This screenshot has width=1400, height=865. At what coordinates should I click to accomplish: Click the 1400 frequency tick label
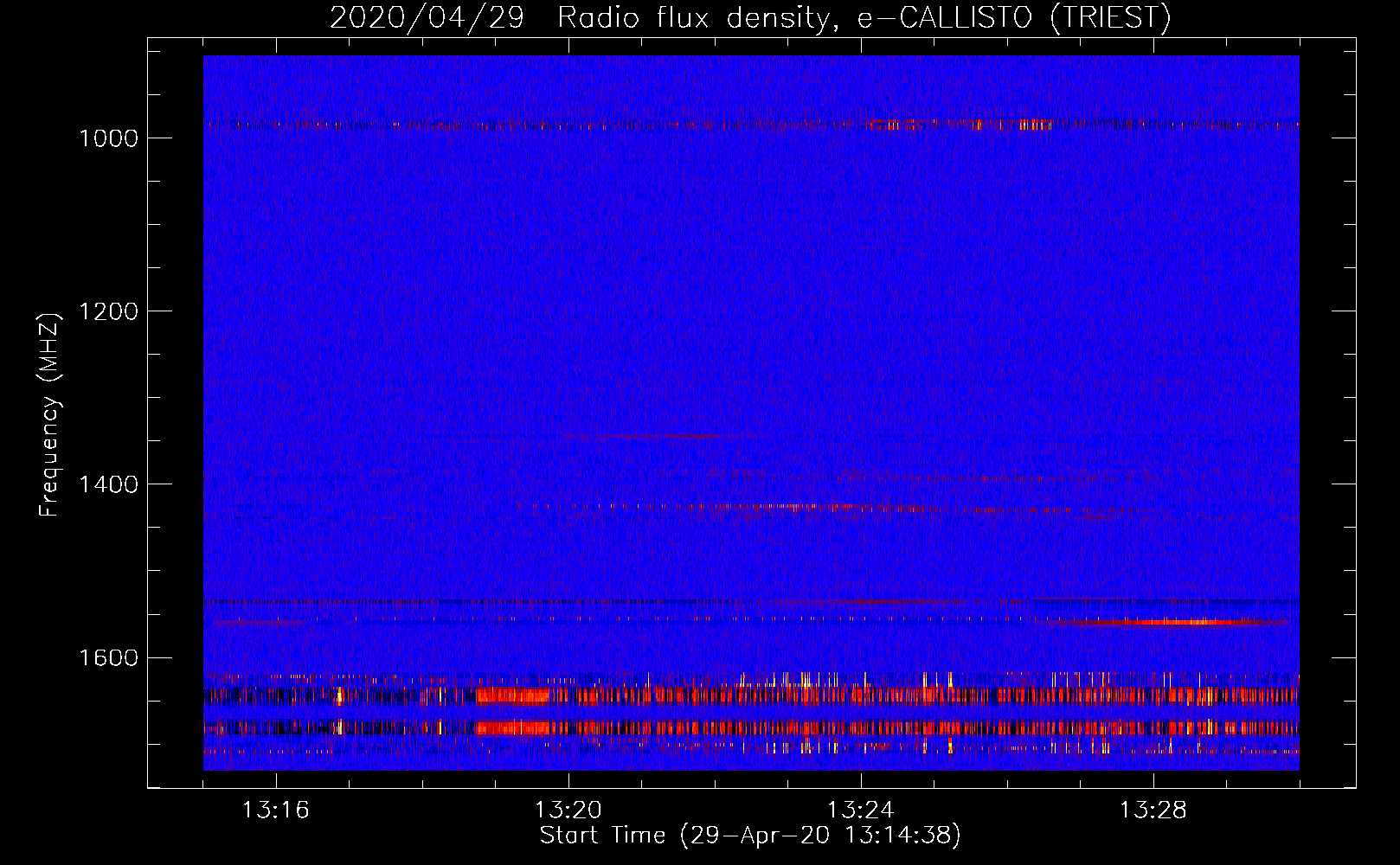click(x=108, y=484)
